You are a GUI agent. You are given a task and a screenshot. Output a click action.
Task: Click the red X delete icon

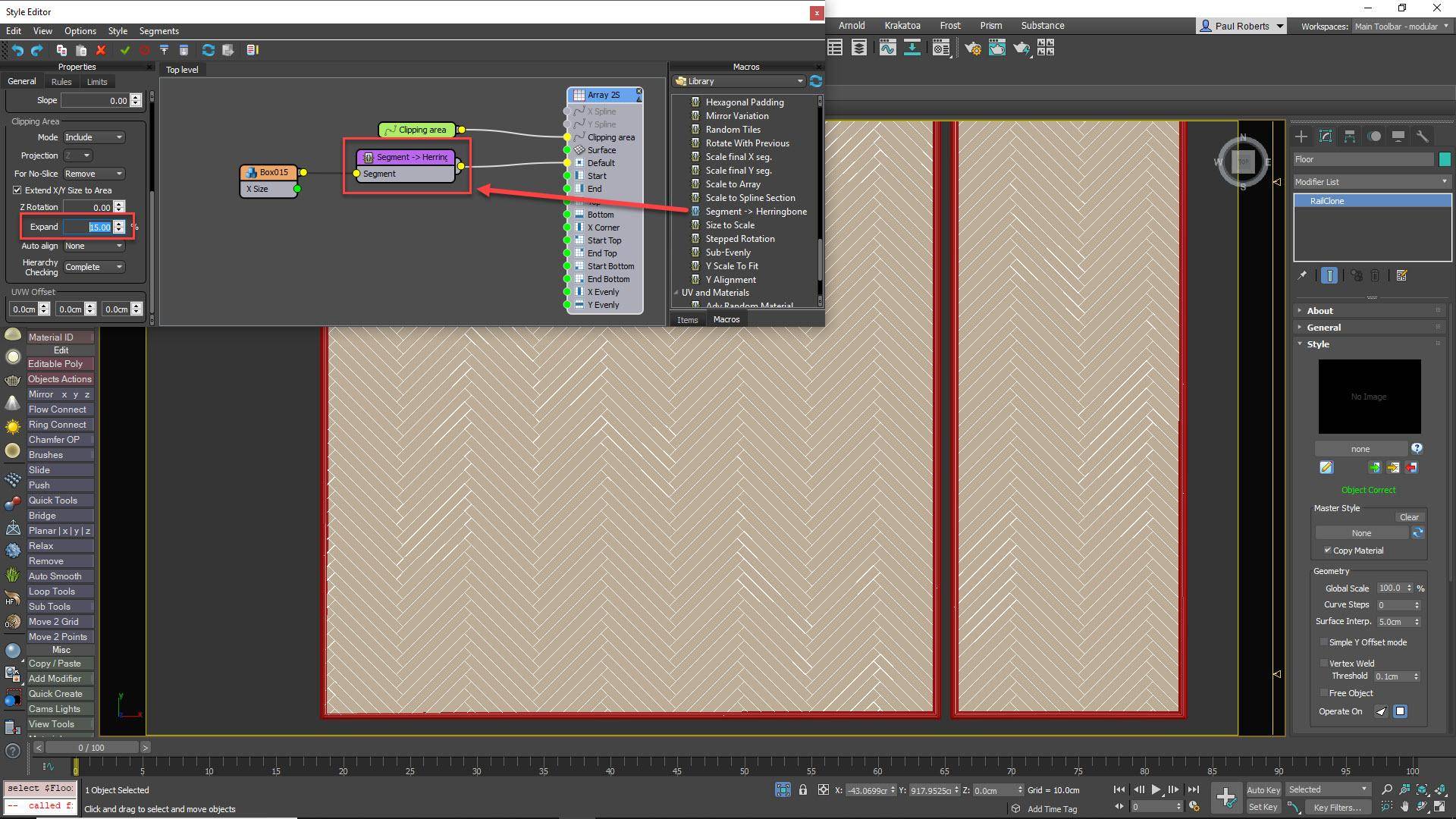tap(101, 50)
